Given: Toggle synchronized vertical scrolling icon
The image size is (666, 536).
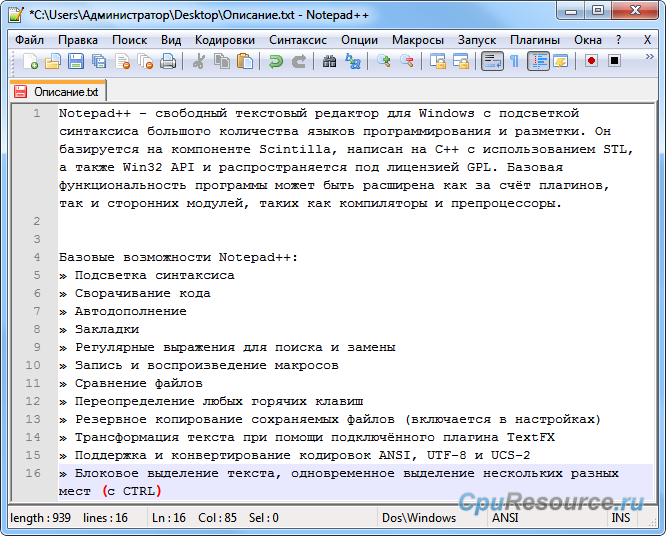Looking at the screenshot, I should click(437, 62).
